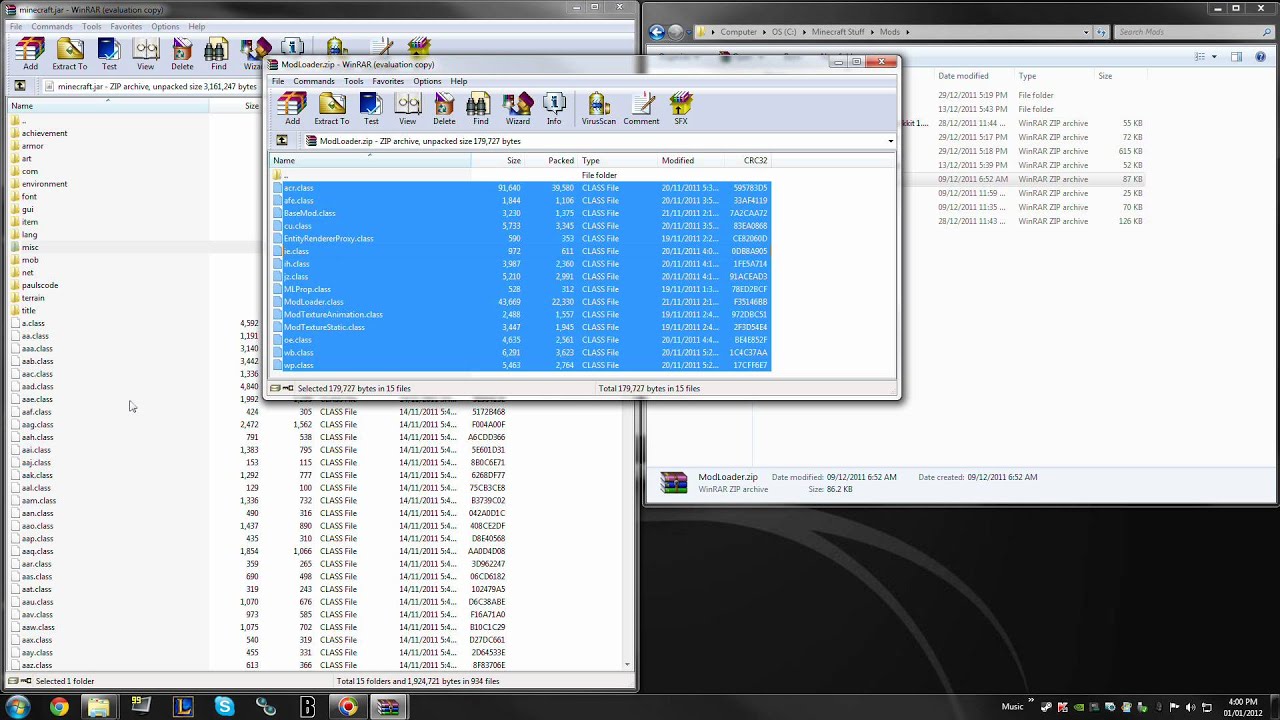
Task: Open the Favorites menu in ModLoader.zip
Action: click(x=388, y=81)
